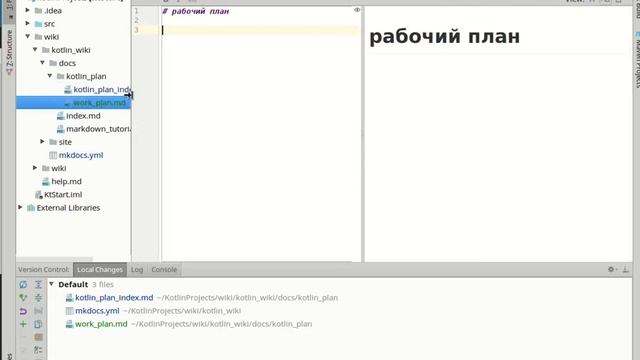Expand External Libraries node arrow
Viewport: 640px width, 360px height.
20,207
